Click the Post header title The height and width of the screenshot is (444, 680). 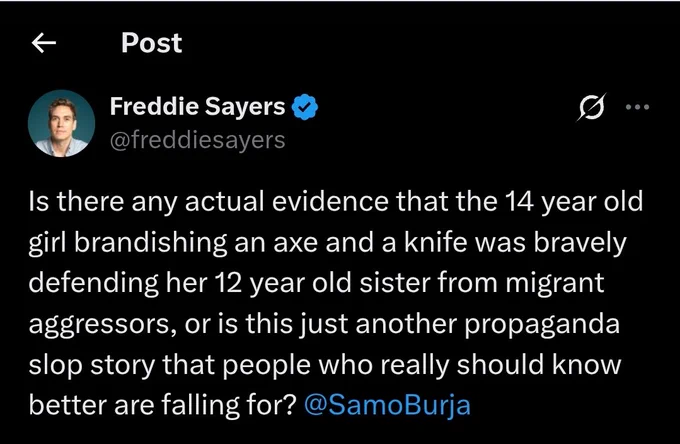(151, 43)
